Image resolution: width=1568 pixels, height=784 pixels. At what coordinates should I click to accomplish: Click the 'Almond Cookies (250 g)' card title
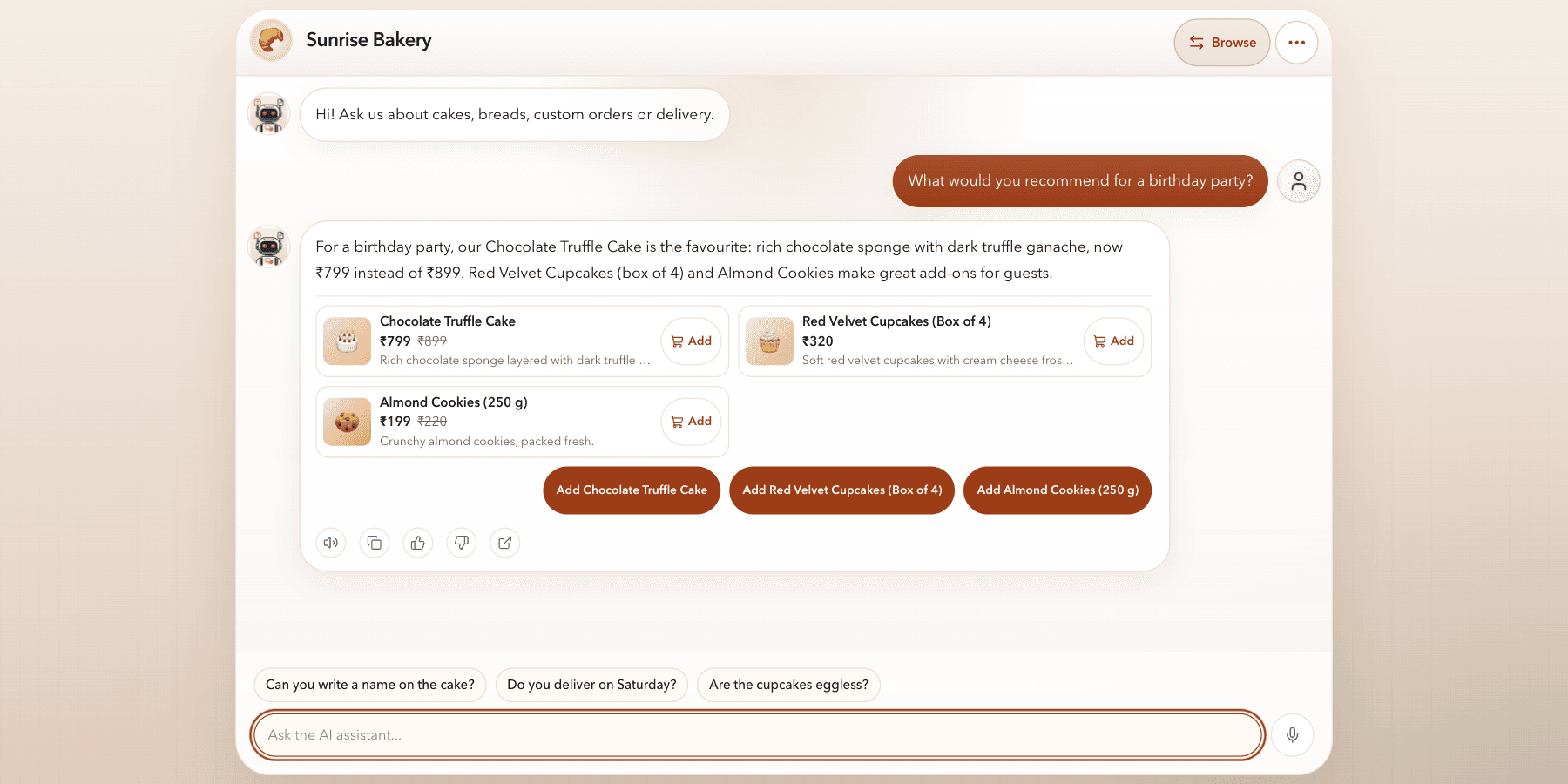pyautogui.click(x=454, y=402)
